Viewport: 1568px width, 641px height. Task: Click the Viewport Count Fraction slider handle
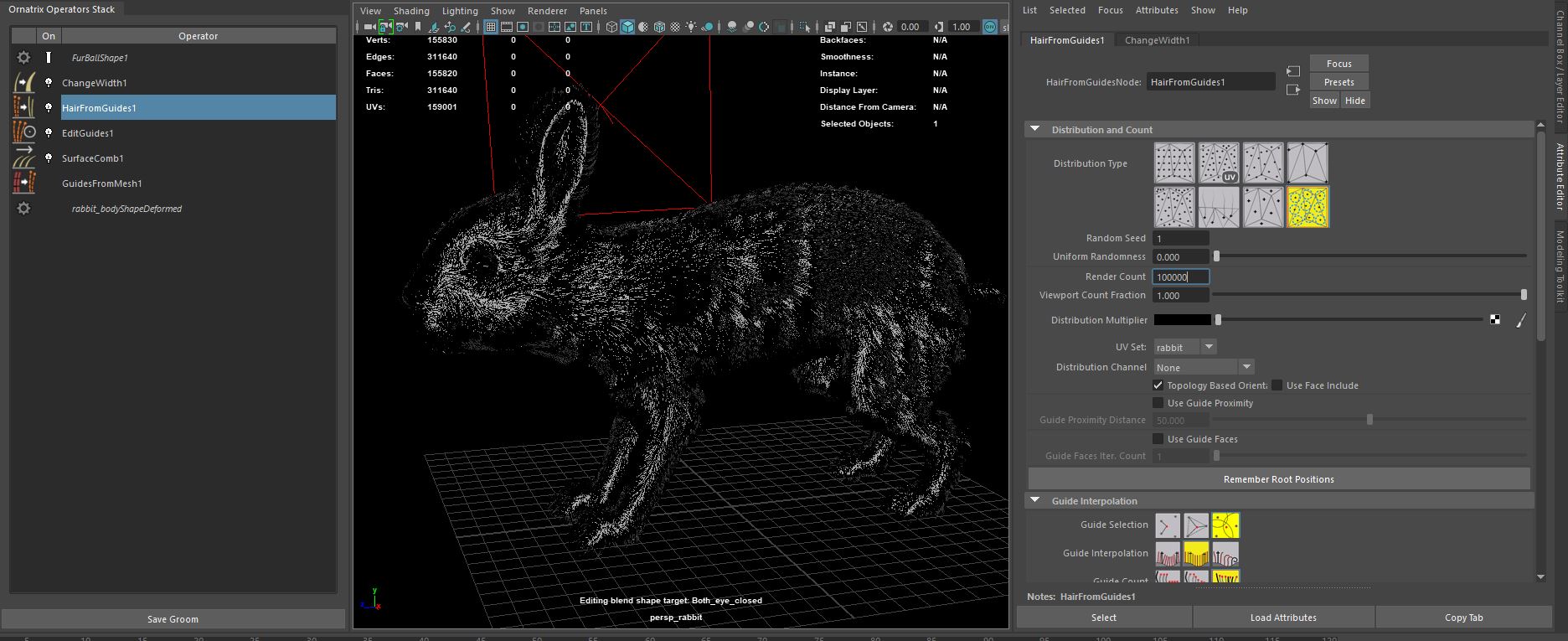(x=1523, y=295)
